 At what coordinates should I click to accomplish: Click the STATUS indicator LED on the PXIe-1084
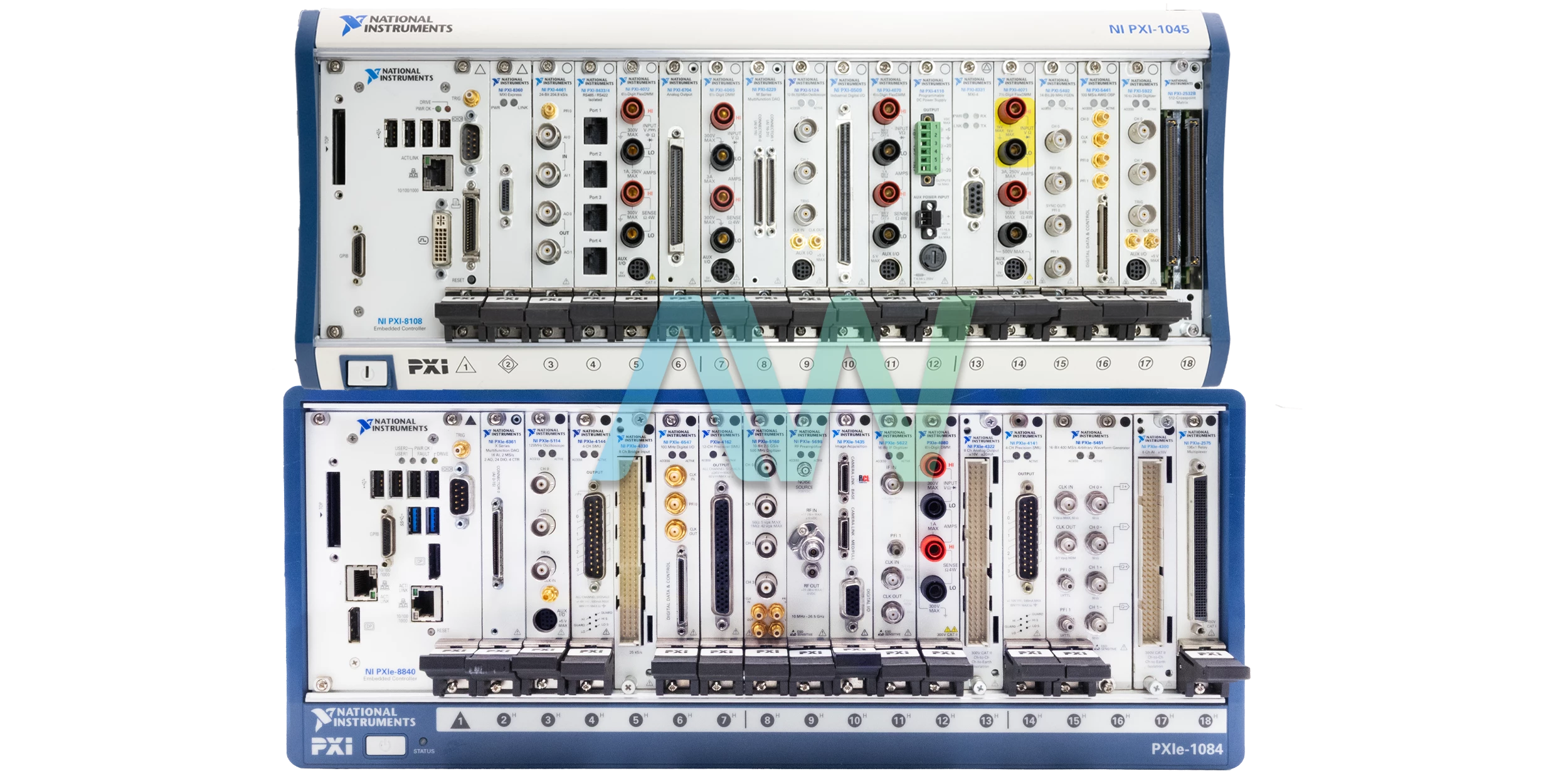[x=423, y=742]
